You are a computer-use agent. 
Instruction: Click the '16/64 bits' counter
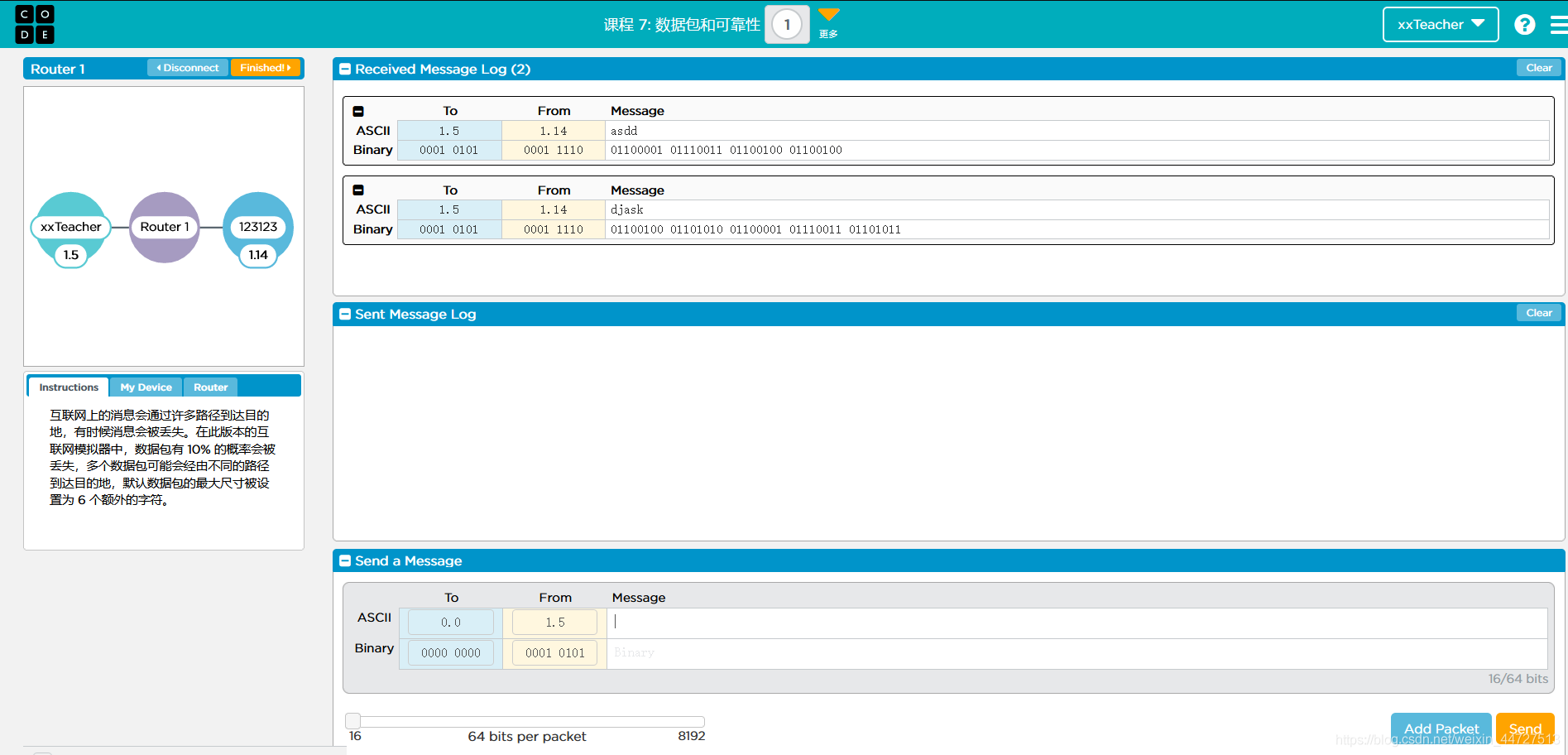point(1518,679)
